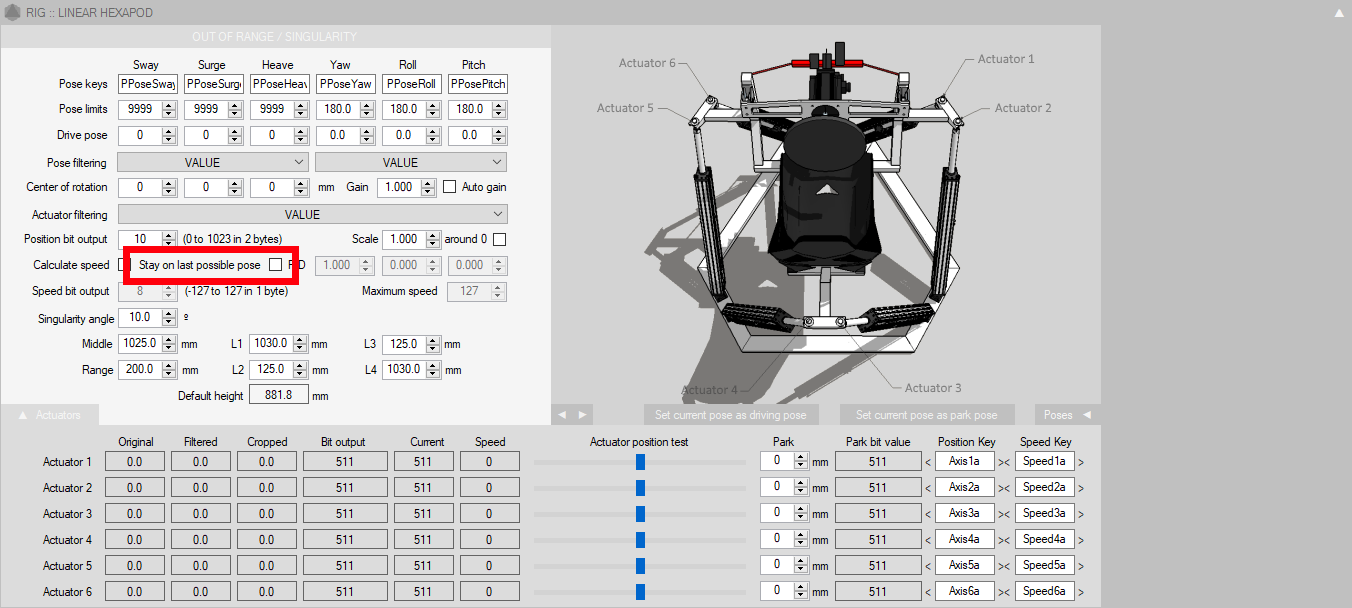Screen dimensions: 1352x608
Task: Click the Middle length input field
Action: 139,344
